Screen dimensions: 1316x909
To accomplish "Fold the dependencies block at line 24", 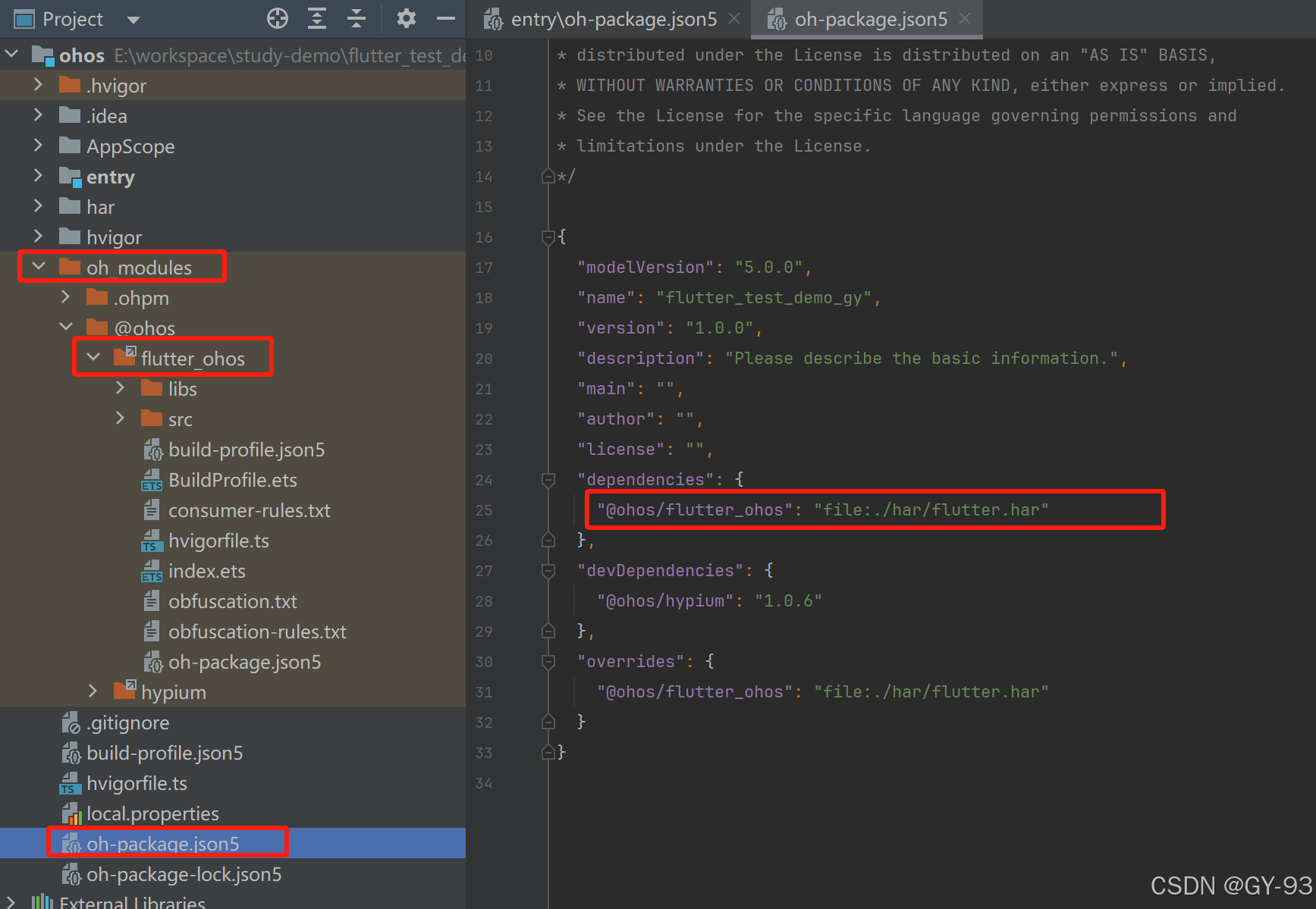I will 548,479.
